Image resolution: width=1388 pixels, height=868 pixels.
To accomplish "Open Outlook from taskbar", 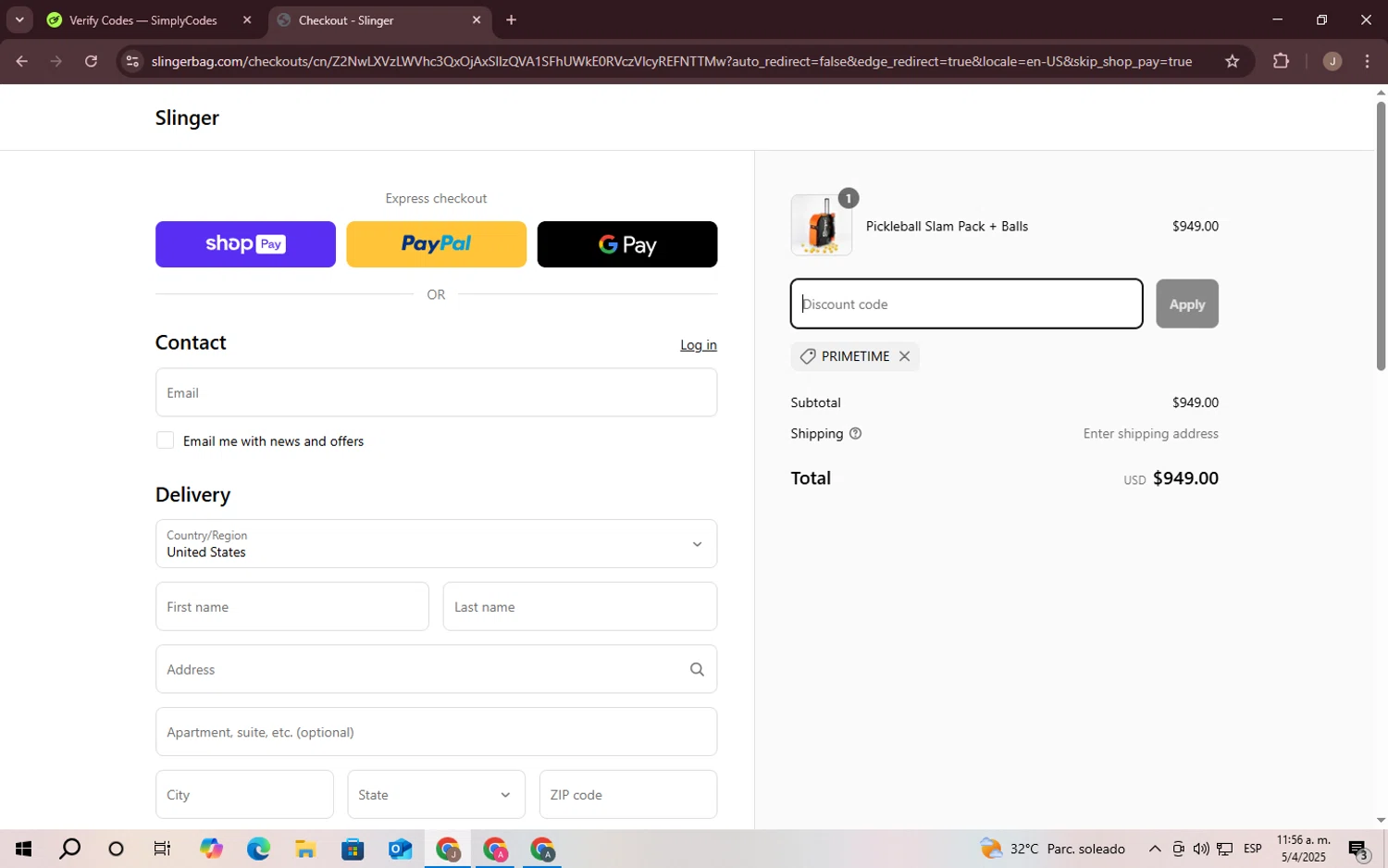I will click(x=400, y=849).
